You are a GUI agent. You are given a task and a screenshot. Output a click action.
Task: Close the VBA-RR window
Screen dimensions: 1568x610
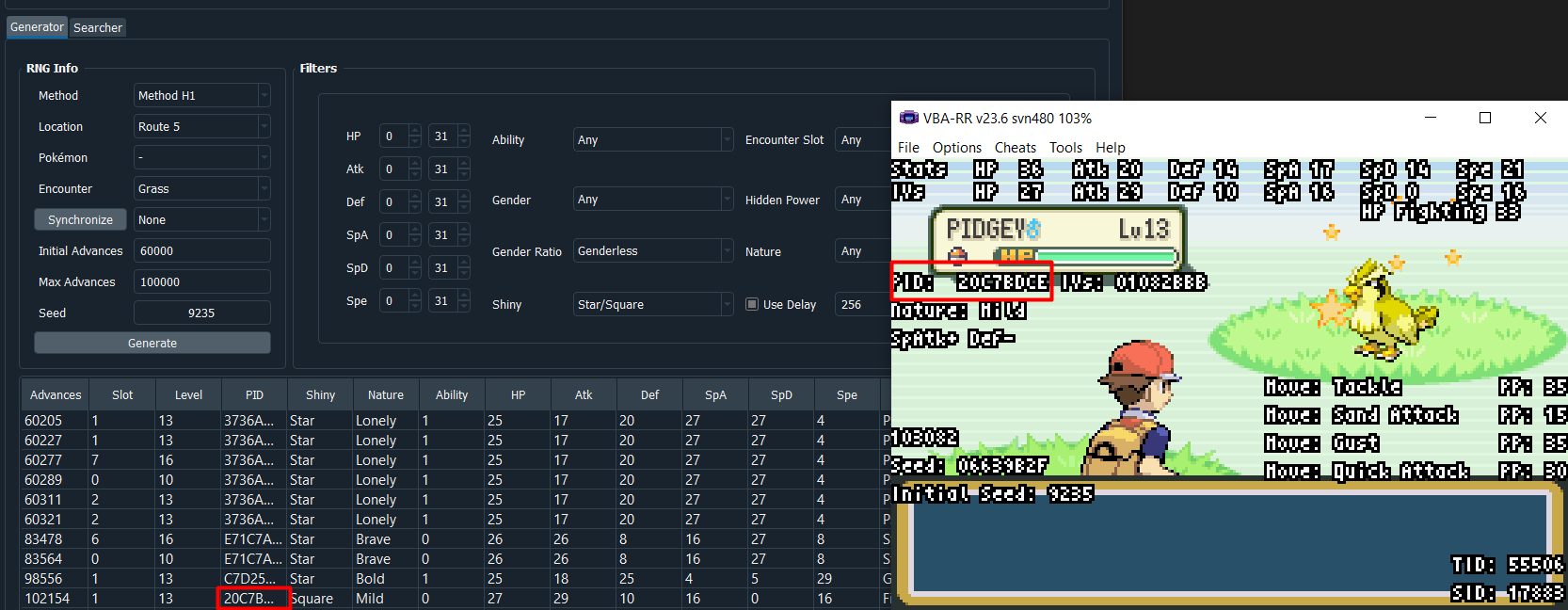(1541, 118)
